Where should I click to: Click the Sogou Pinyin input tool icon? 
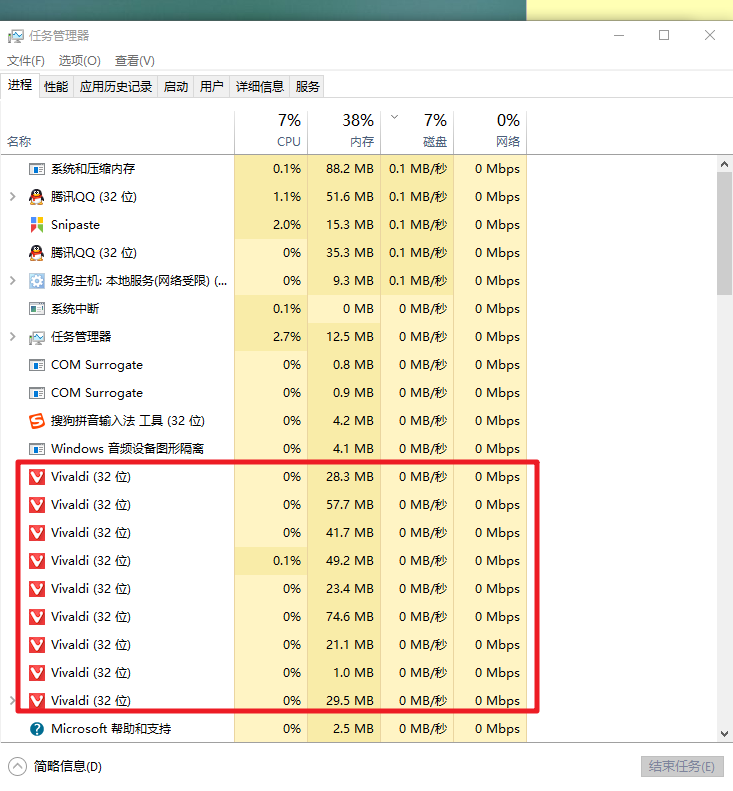point(37,421)
